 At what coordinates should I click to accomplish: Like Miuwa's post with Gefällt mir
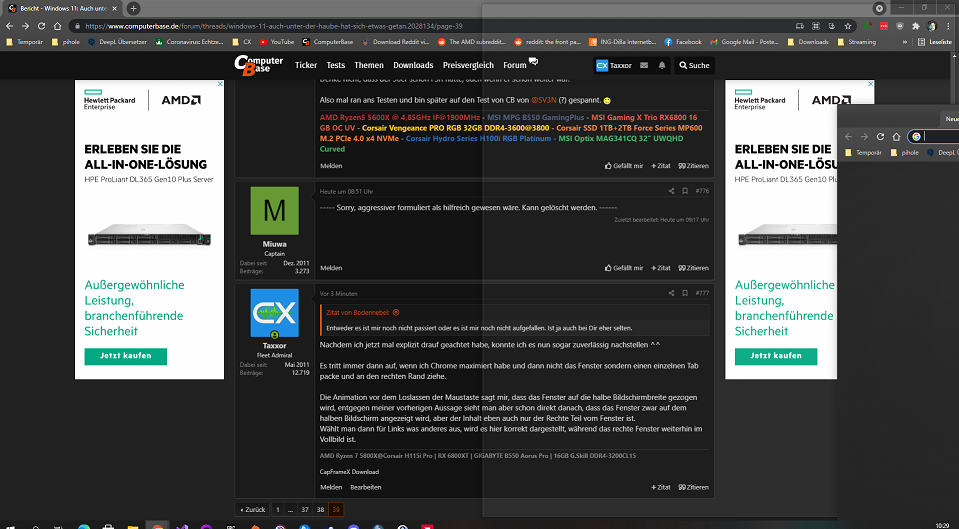pos(624,268)
